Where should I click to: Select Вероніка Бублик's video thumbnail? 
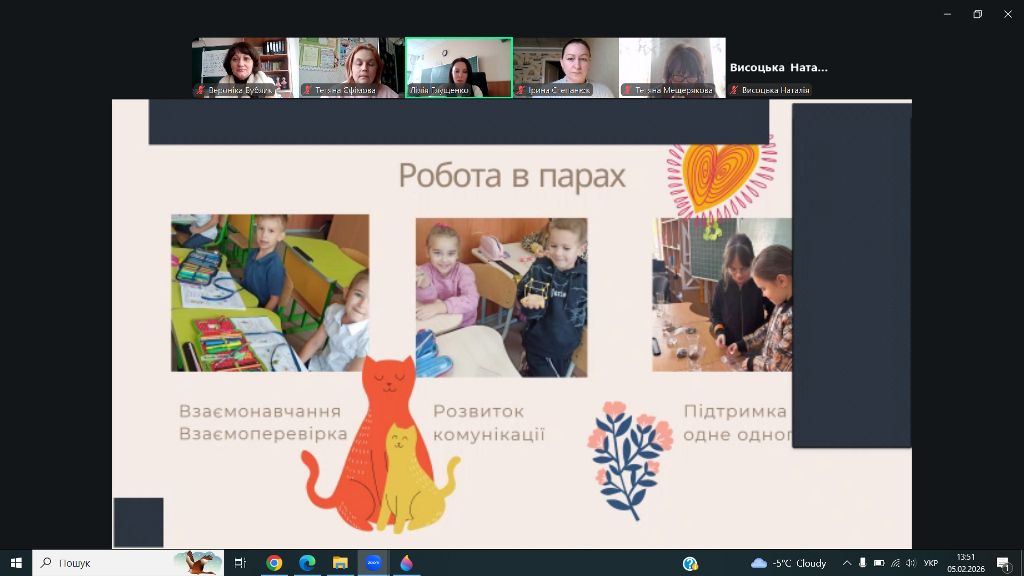point(245,67)
